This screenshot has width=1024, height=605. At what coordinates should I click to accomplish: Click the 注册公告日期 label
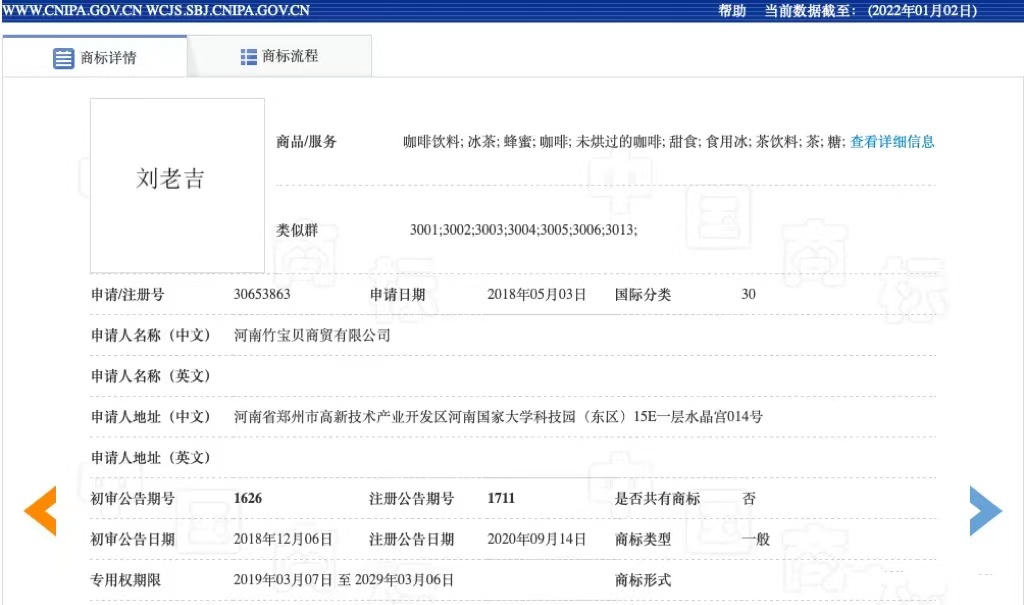(x=411, y=540)
